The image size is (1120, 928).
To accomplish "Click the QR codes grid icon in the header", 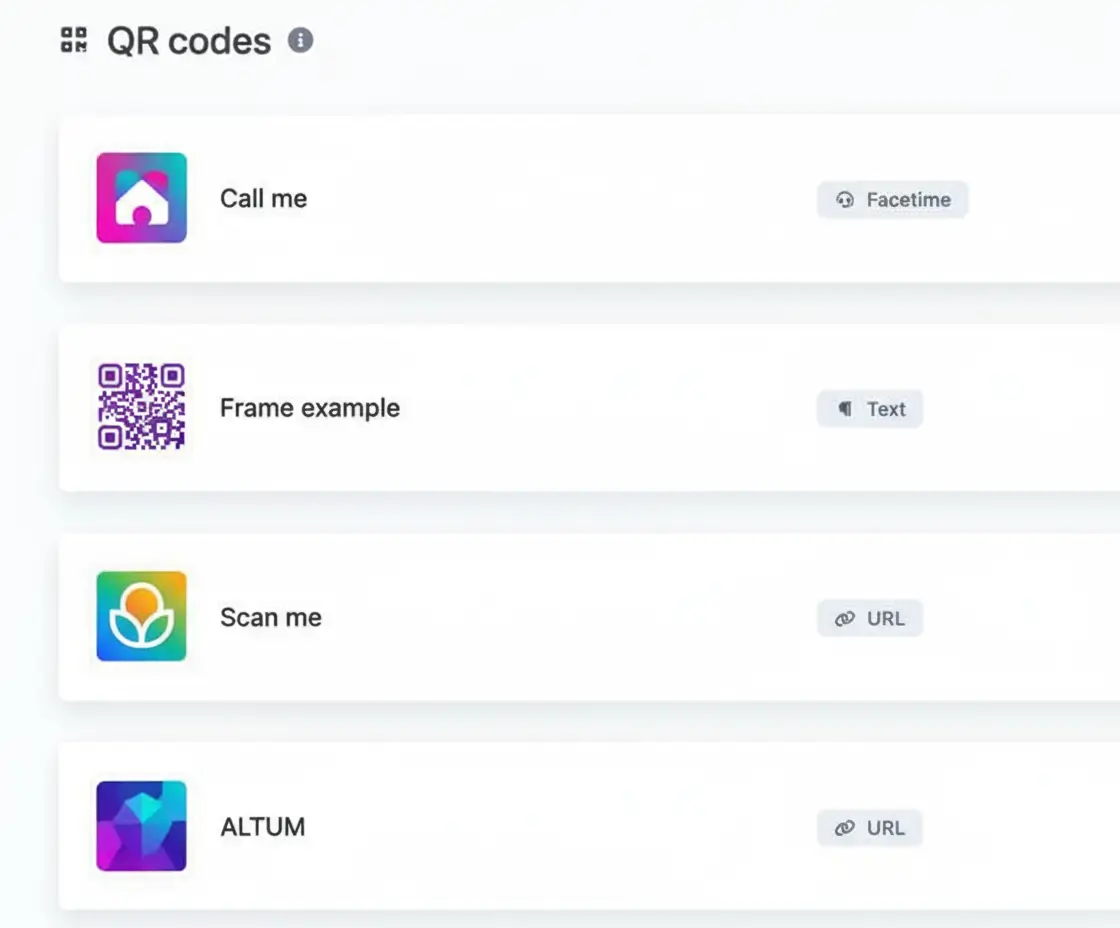I will tap(72, 40).
